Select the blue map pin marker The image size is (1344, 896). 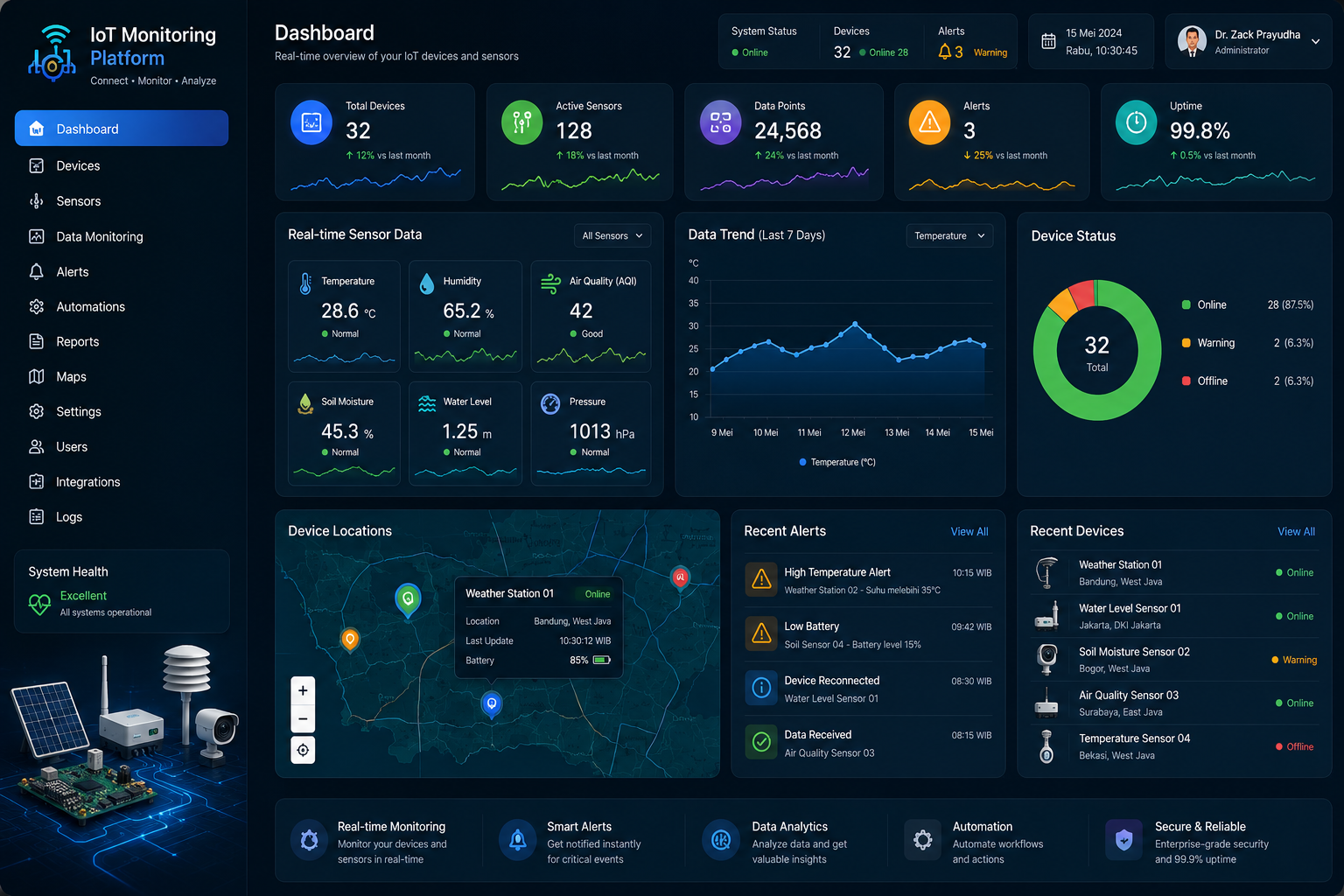coord(492,703)
